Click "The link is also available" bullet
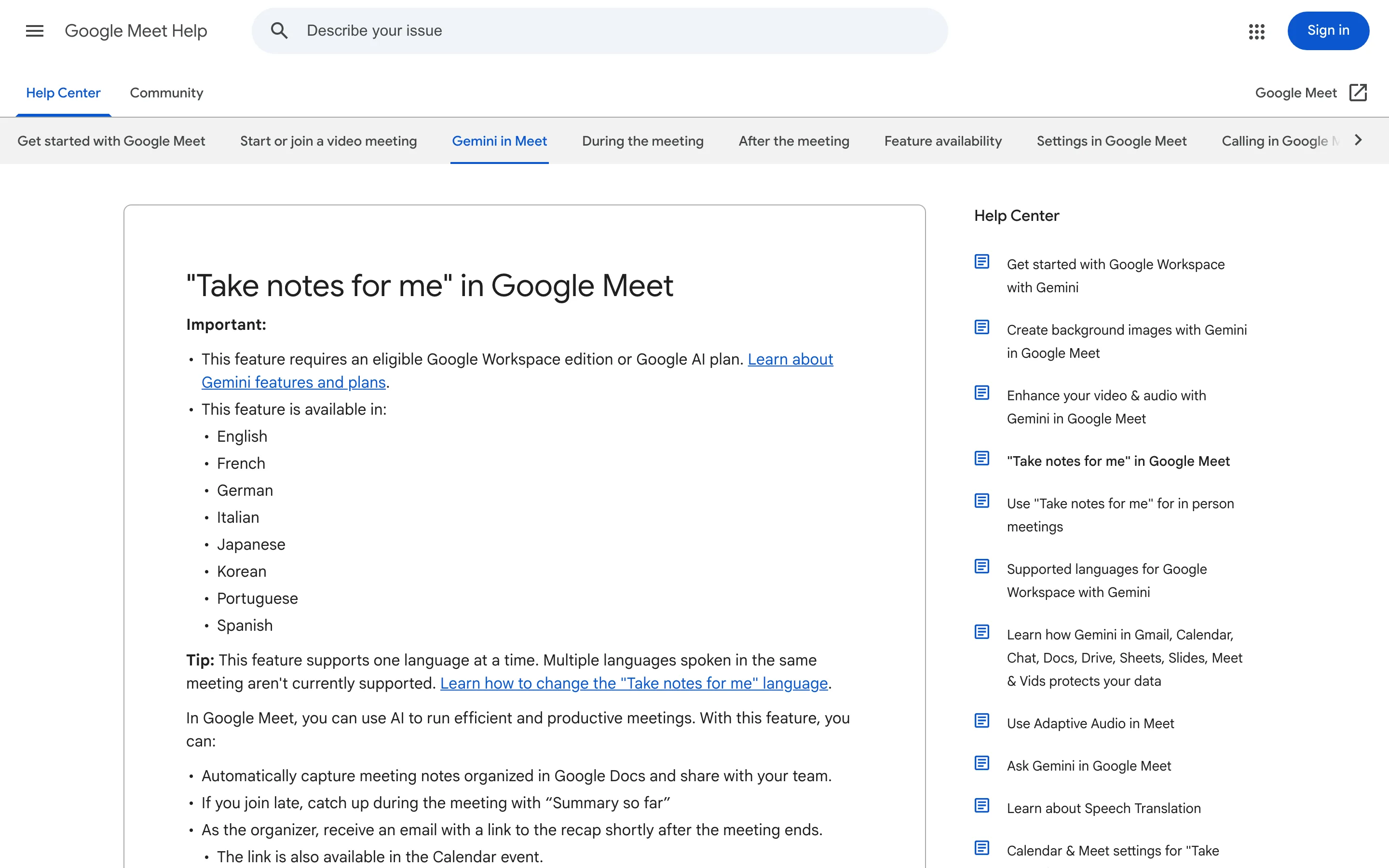The height and width of the screenshot is (868, 1389). 380,856
